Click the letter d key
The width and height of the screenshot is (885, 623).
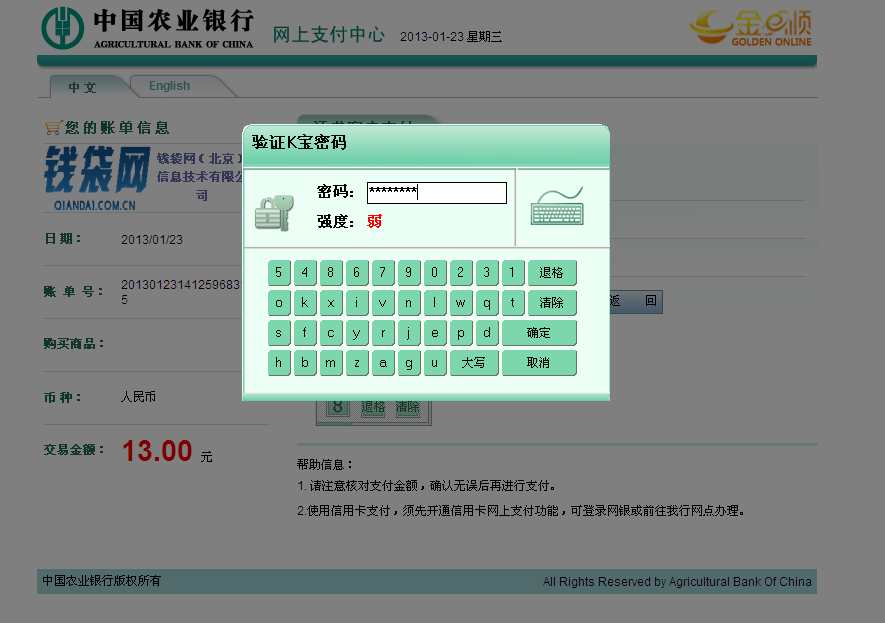487,332
